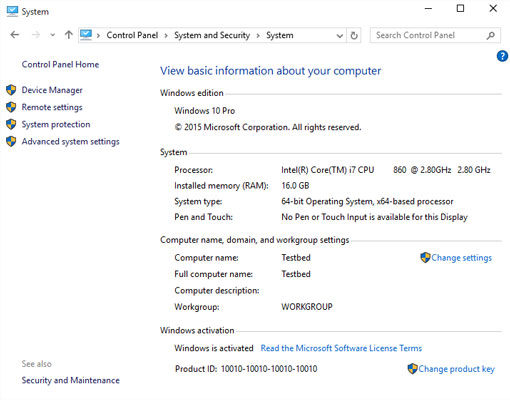This screenshot has width=510, height=400.
Task: Refresh the address bar
Action: (x=354, y=35)
